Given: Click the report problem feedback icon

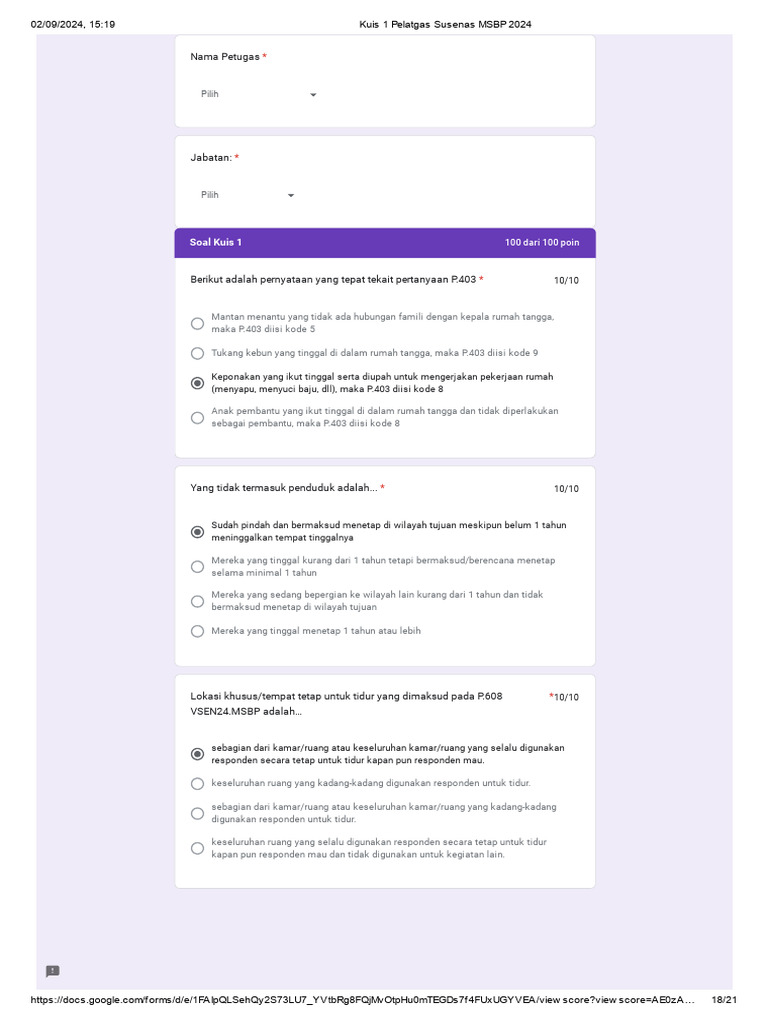Looking at the screenshot, I should 53,971.
